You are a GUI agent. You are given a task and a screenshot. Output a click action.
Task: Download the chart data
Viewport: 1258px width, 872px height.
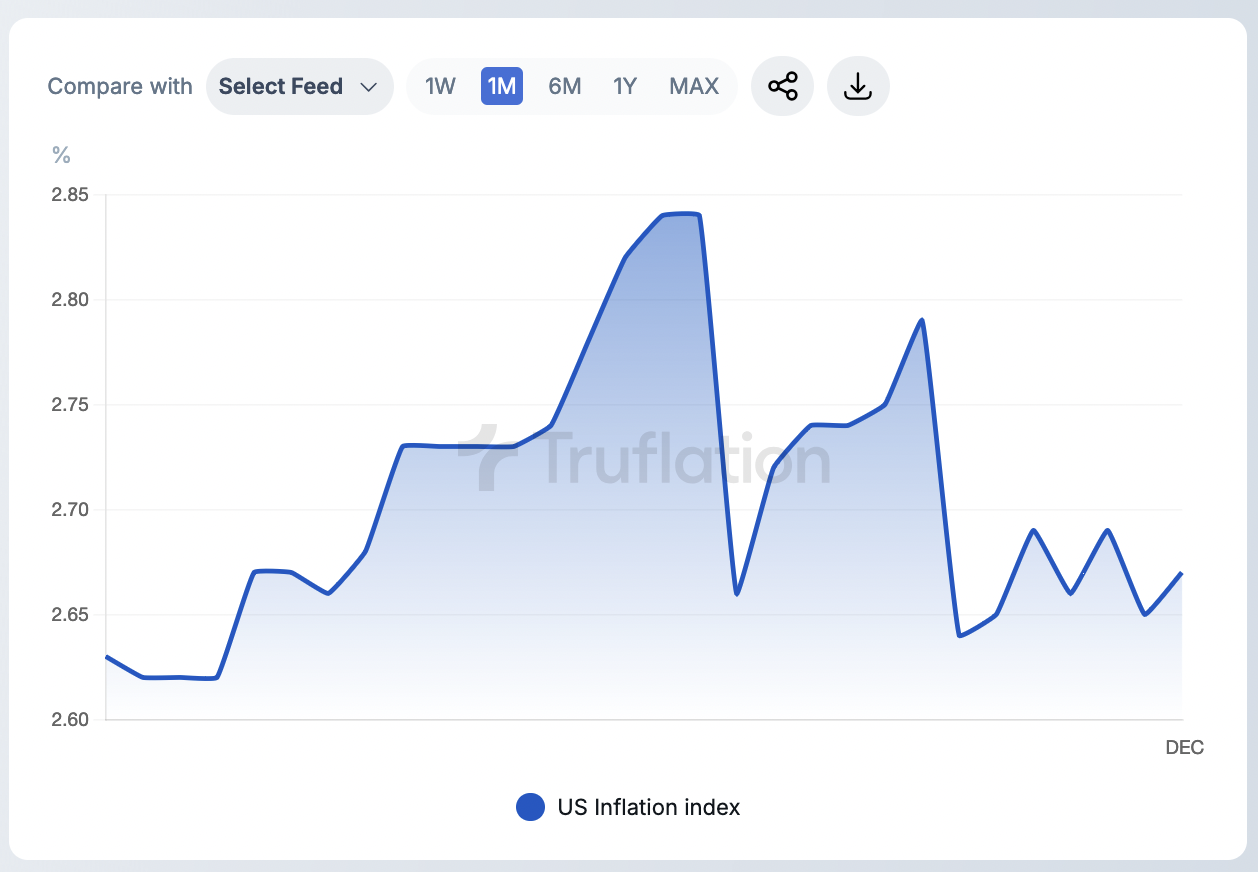point(858,86)
